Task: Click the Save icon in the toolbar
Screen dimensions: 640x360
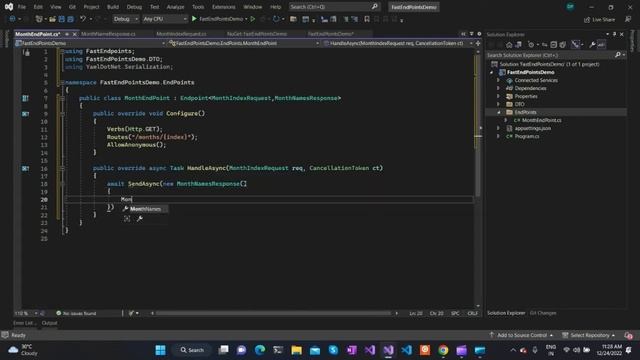Action: [62, 19]
